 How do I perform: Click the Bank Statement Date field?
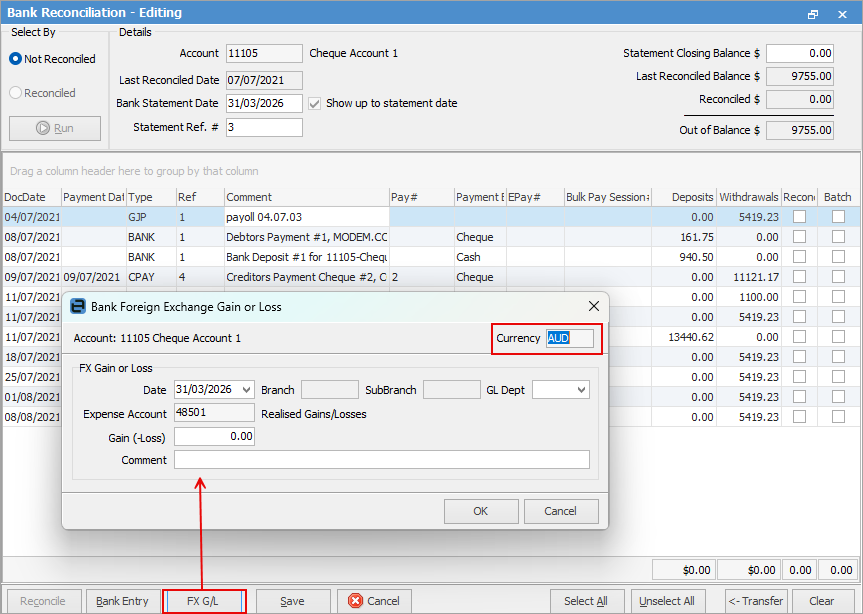(x=264, y=103)
